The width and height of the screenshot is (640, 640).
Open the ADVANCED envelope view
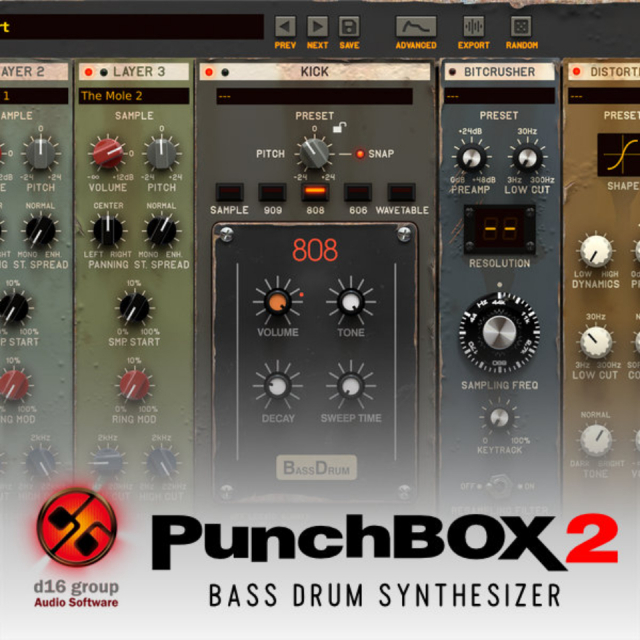416,27
